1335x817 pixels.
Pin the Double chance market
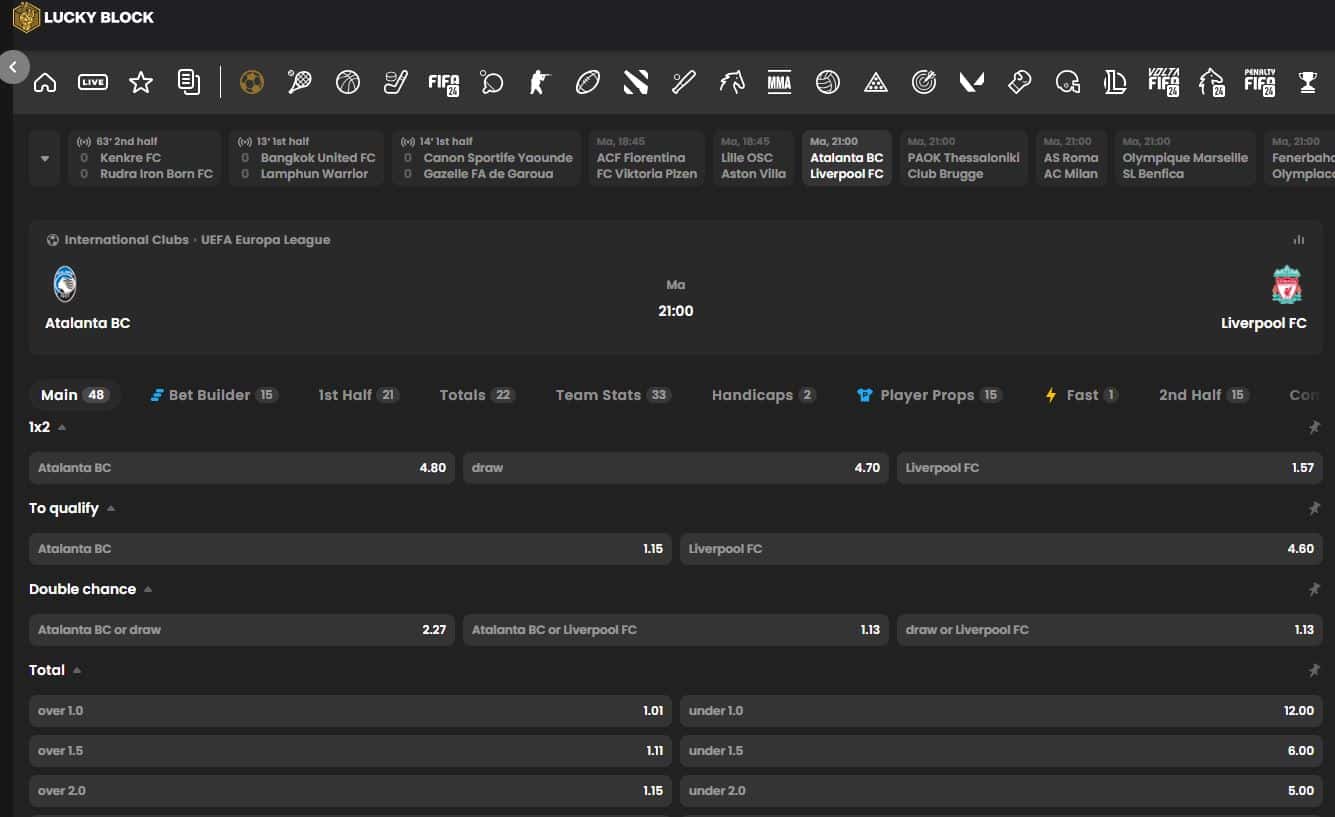1314,590
